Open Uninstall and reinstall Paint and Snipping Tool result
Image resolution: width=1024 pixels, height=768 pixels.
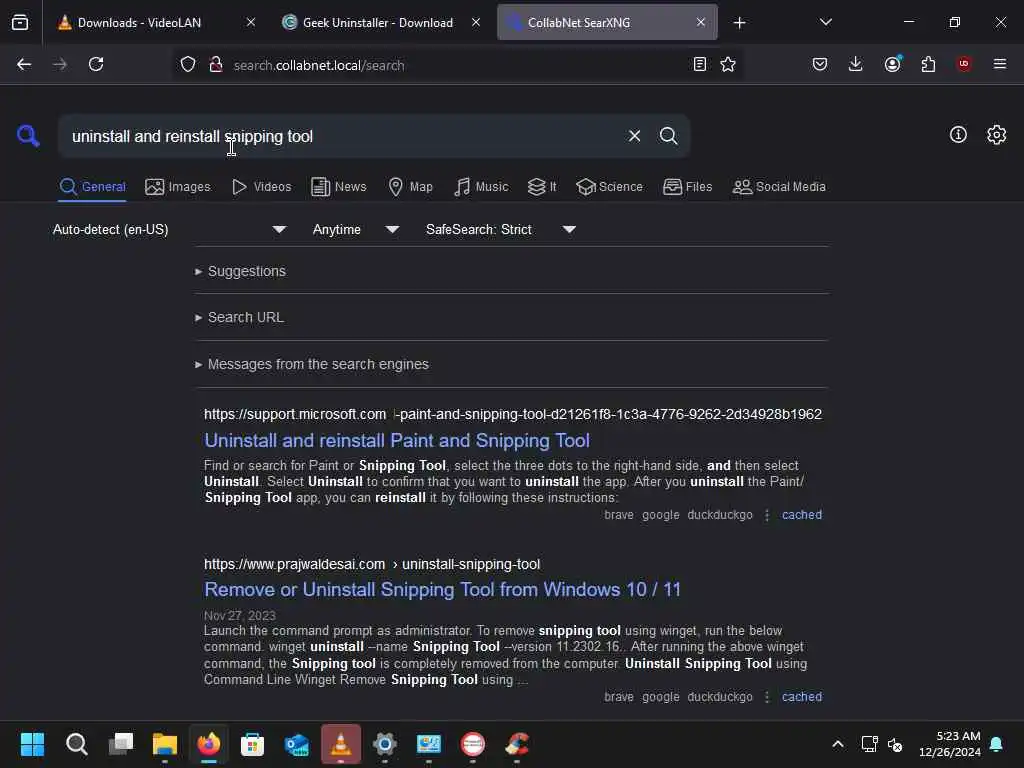point(396,440)
